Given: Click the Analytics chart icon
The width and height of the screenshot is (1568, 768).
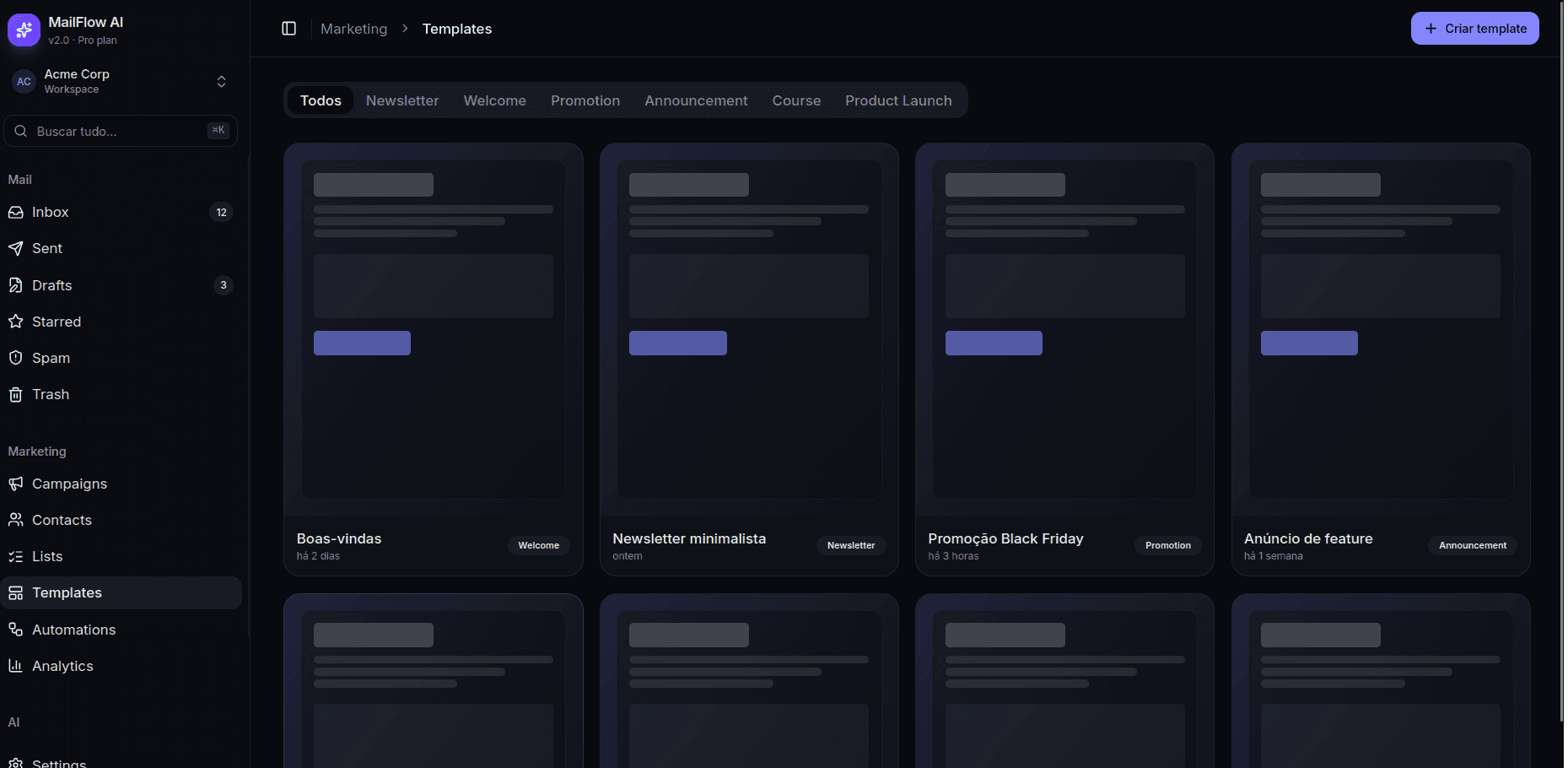Looking at the screenshot, I should pos(16,666).
